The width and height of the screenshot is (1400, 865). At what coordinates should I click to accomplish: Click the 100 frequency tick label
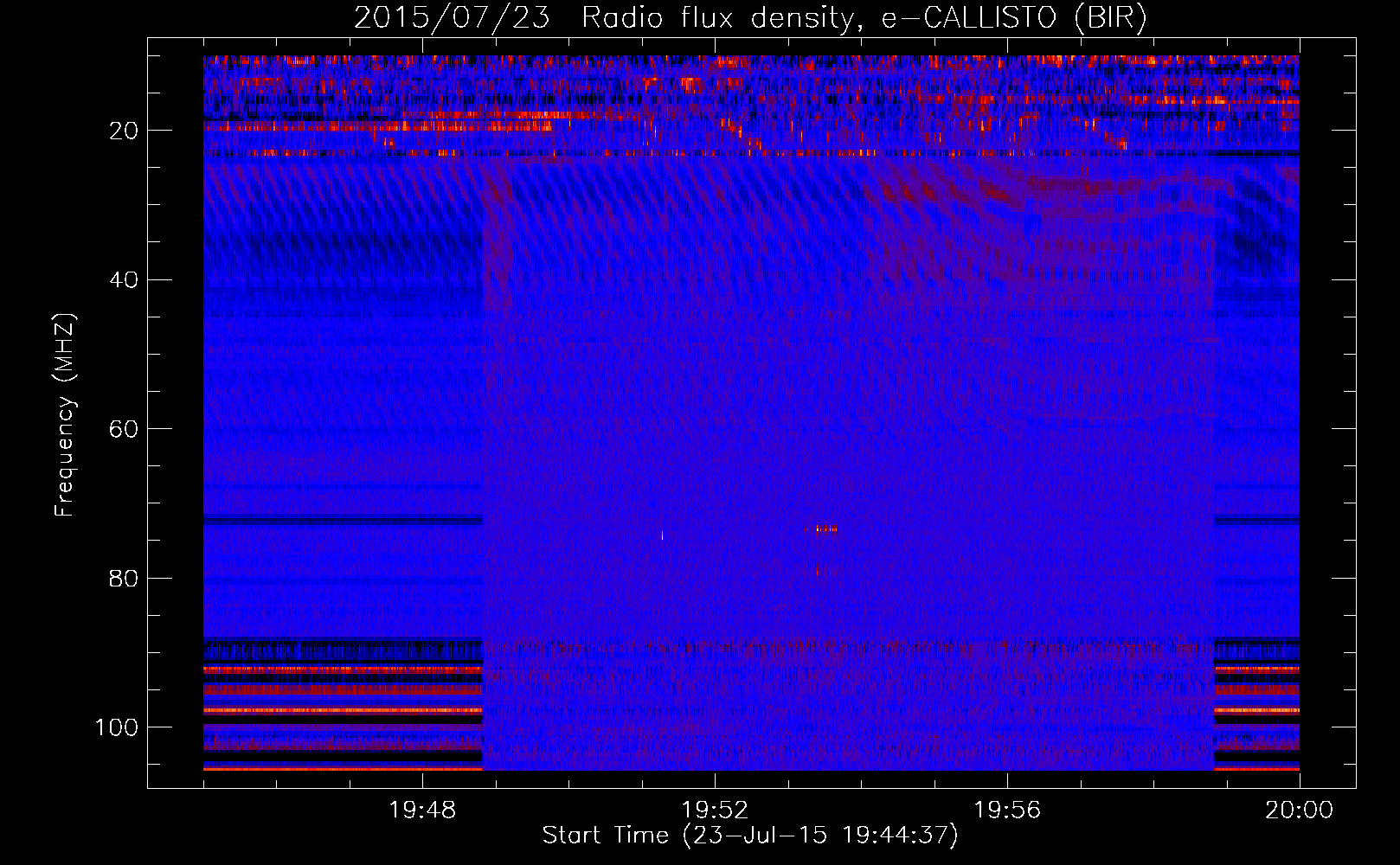[x=117, y=727]
